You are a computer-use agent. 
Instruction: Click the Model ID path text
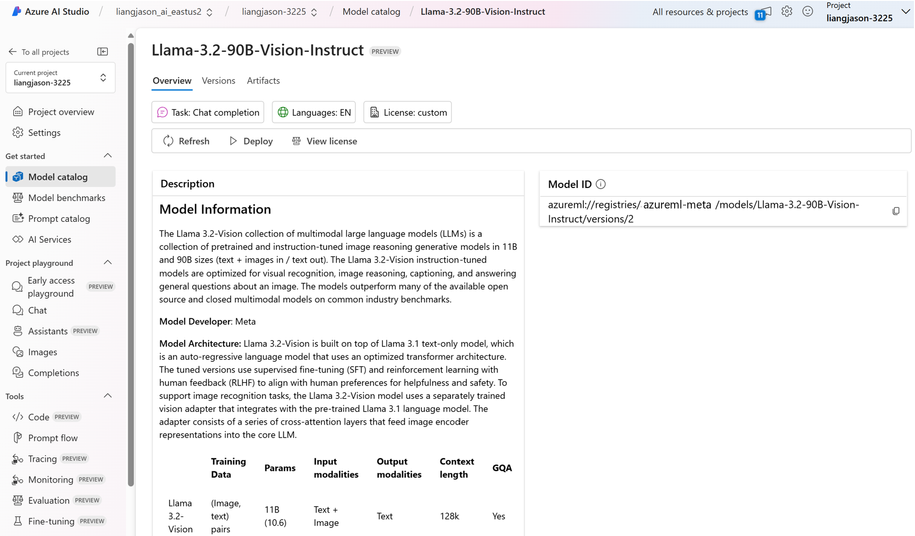pos(703,212)
